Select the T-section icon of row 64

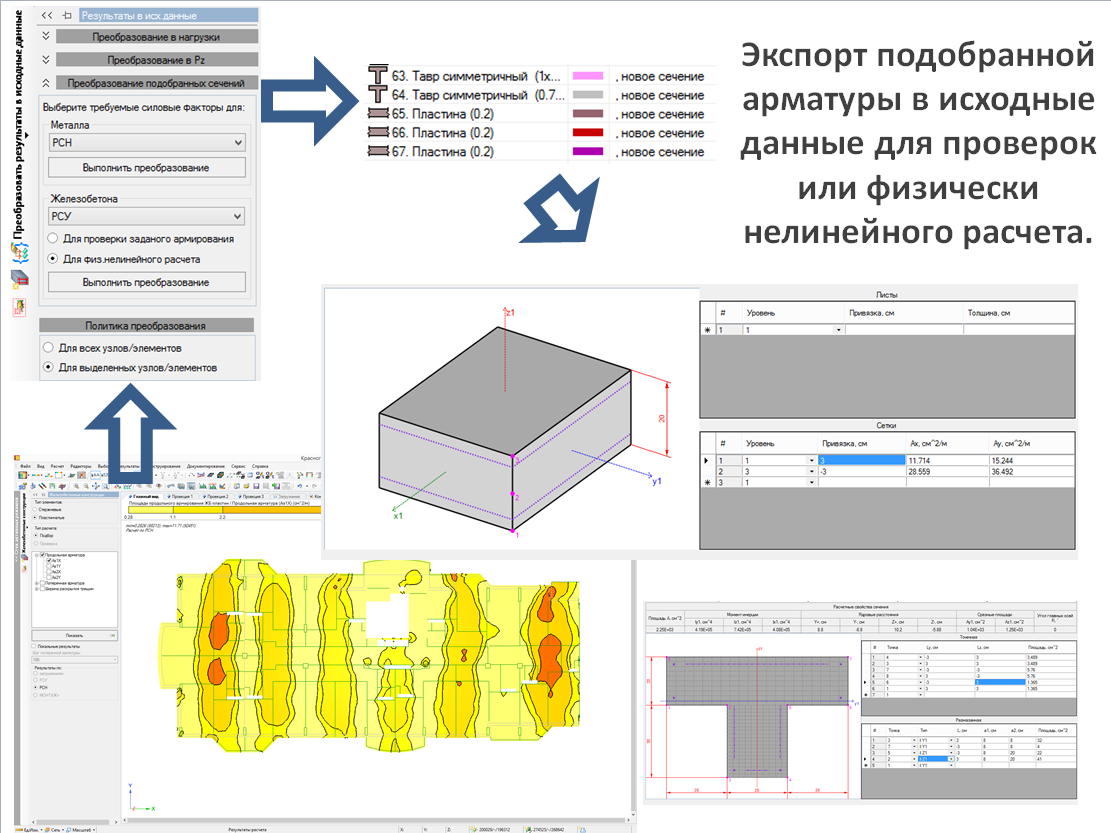coord(378,94)
